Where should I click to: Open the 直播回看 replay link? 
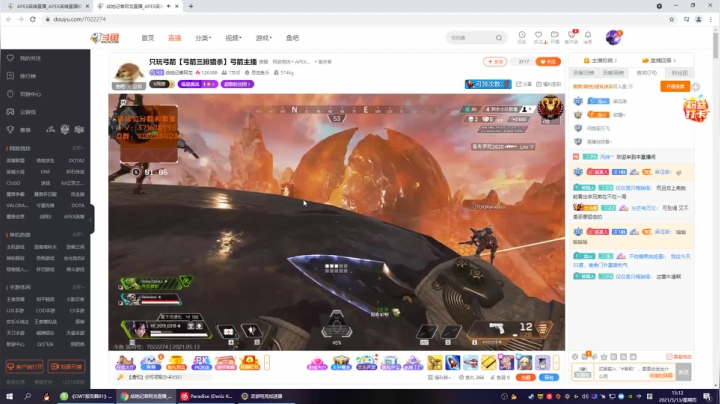tap(658, 61)
